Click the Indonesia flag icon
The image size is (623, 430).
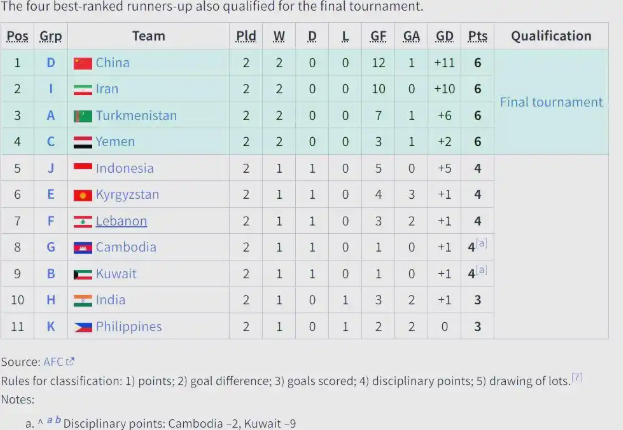[83, 168]
